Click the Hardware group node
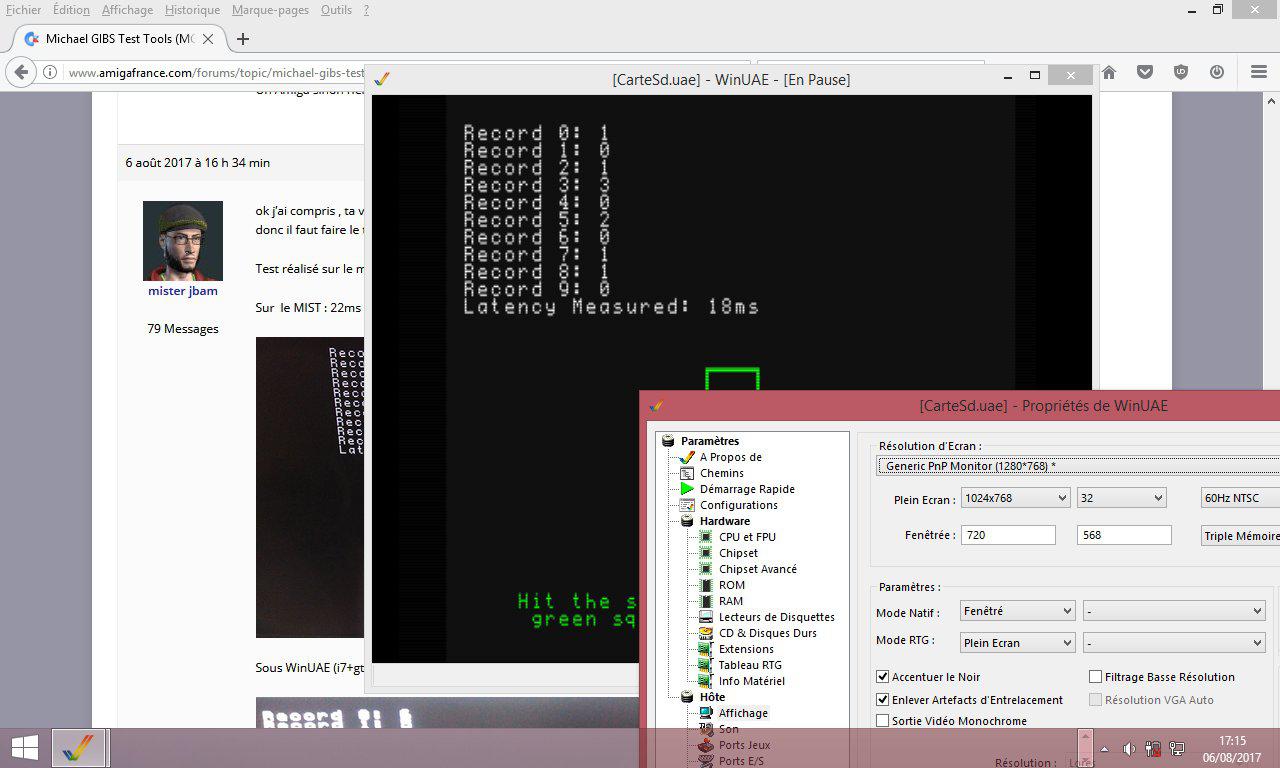 pos(724,521)
